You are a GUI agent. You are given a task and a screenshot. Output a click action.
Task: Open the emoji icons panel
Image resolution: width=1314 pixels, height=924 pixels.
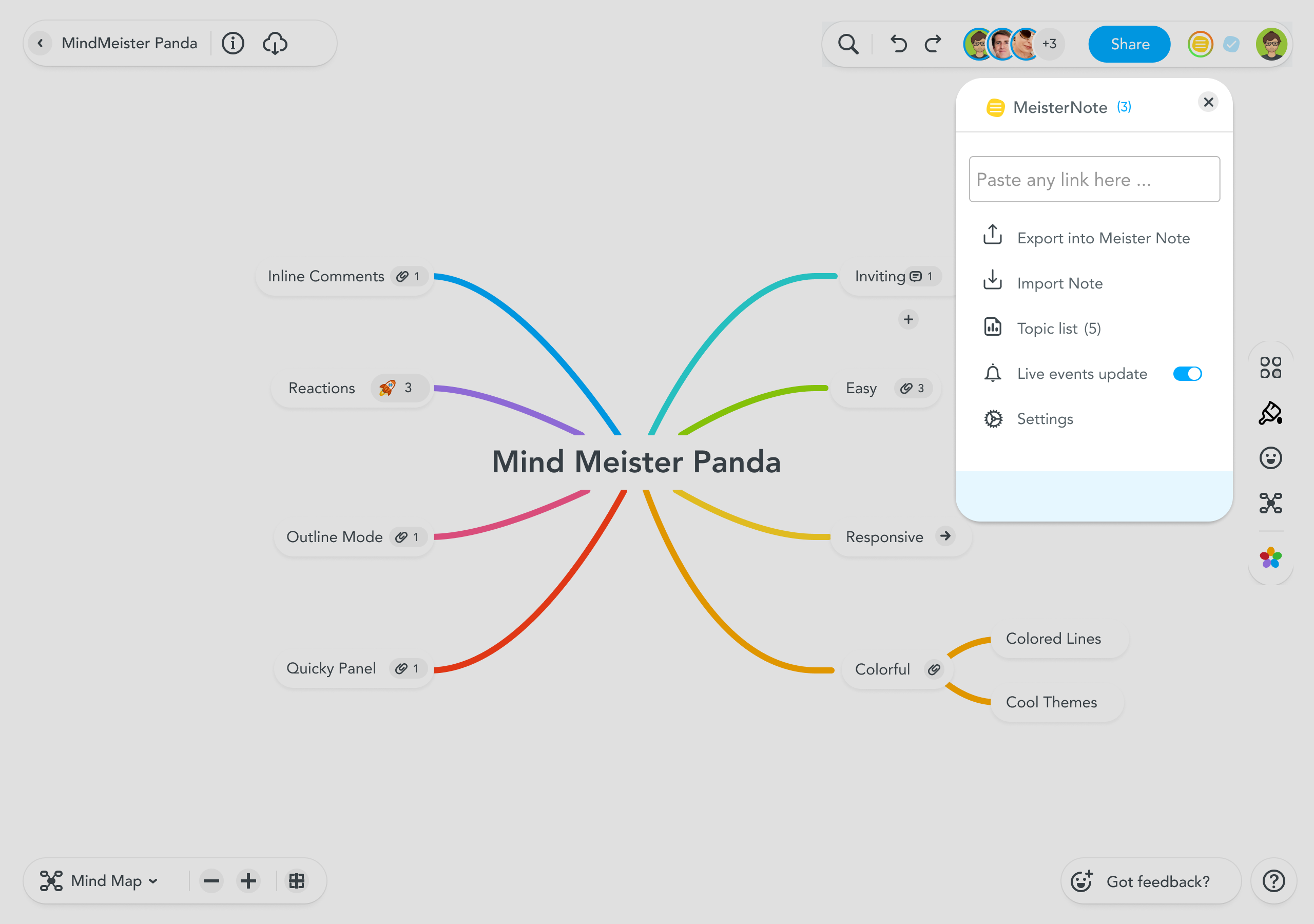[1270, 458]
